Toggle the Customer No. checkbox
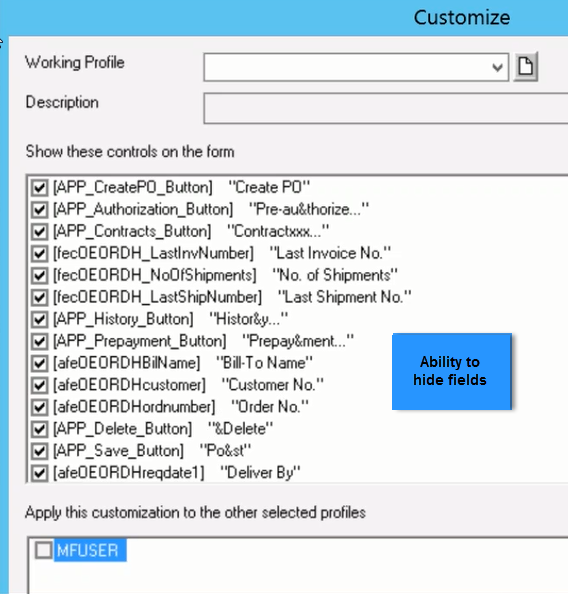 click(x=40, y=385)
